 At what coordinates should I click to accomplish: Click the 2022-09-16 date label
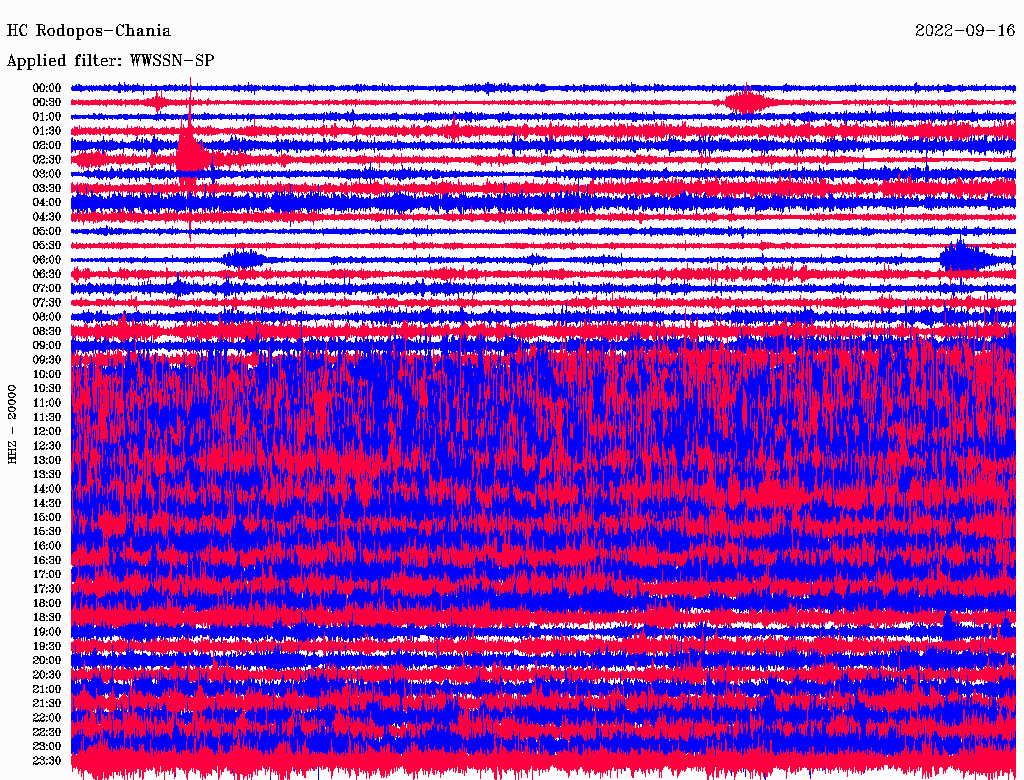(x=965, y=31)
